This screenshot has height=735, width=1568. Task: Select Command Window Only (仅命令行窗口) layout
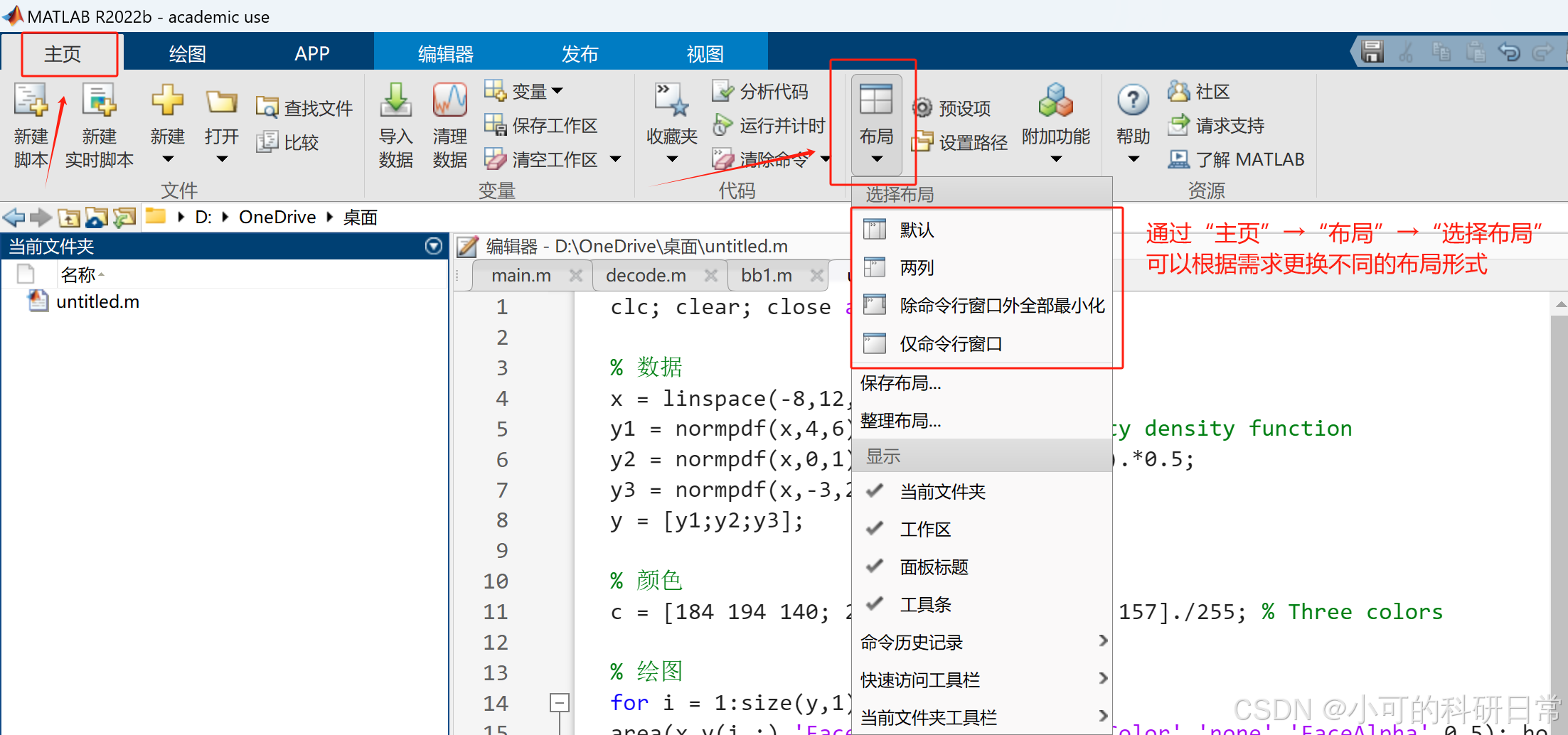[981, 343]
